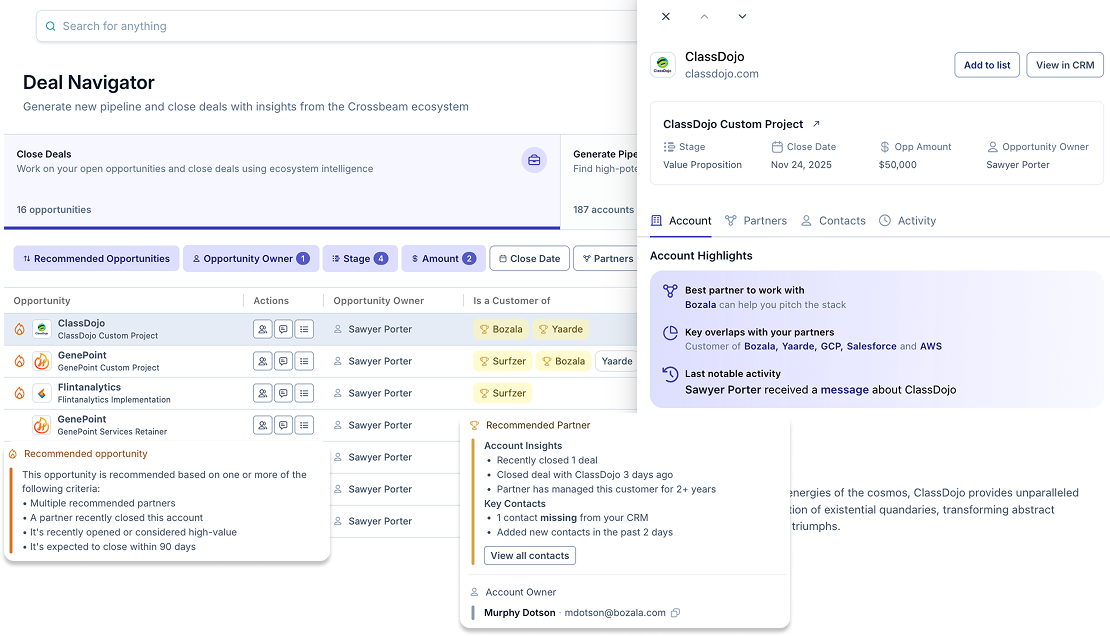
Task: Click GenePoint Custom Project message action icon
Action: click(283, 361)
